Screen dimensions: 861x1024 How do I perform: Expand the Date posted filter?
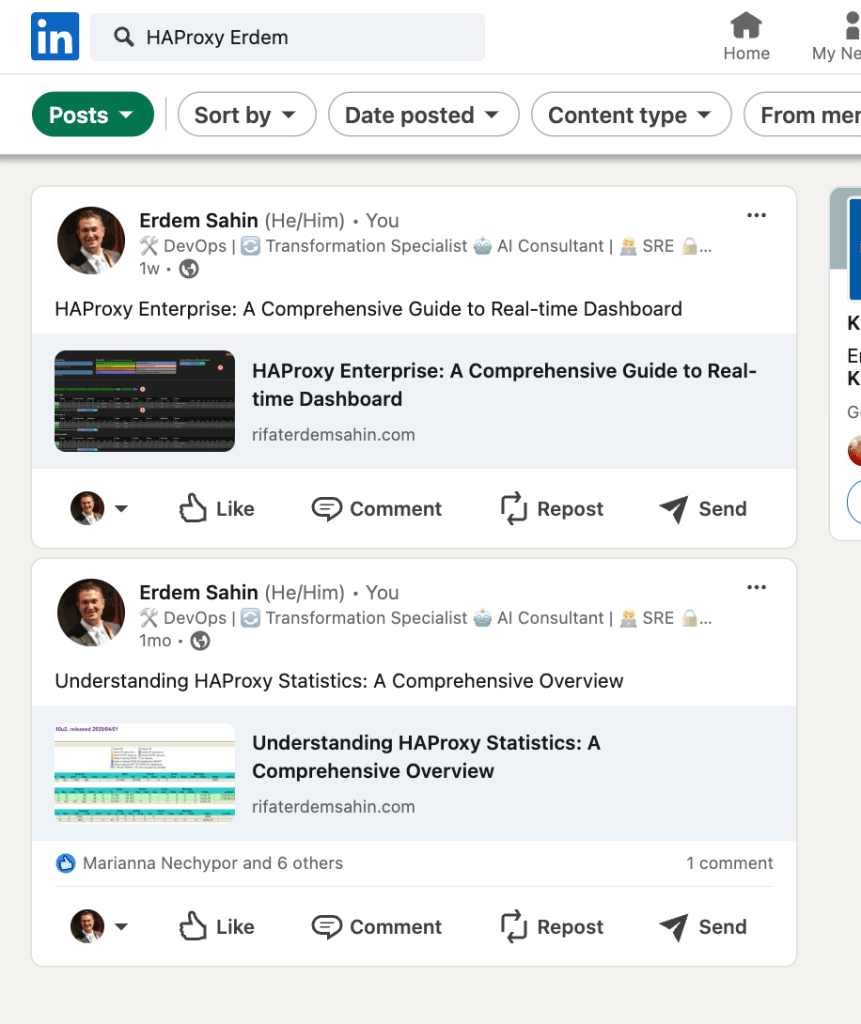(423, 114)
